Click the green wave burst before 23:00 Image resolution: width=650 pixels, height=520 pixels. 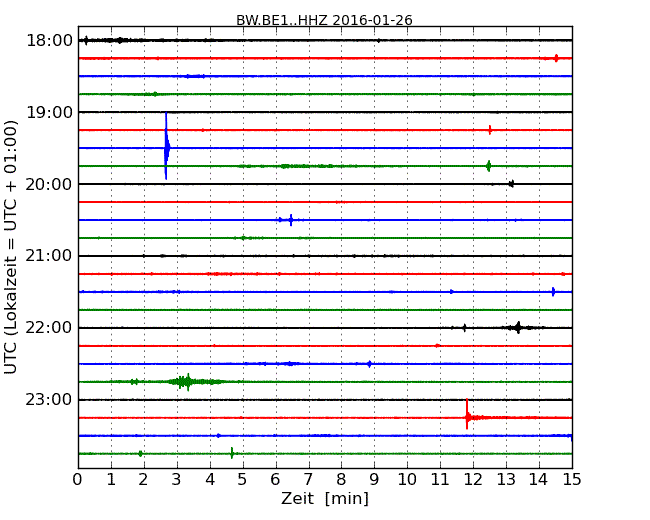(x=187, y=382)
